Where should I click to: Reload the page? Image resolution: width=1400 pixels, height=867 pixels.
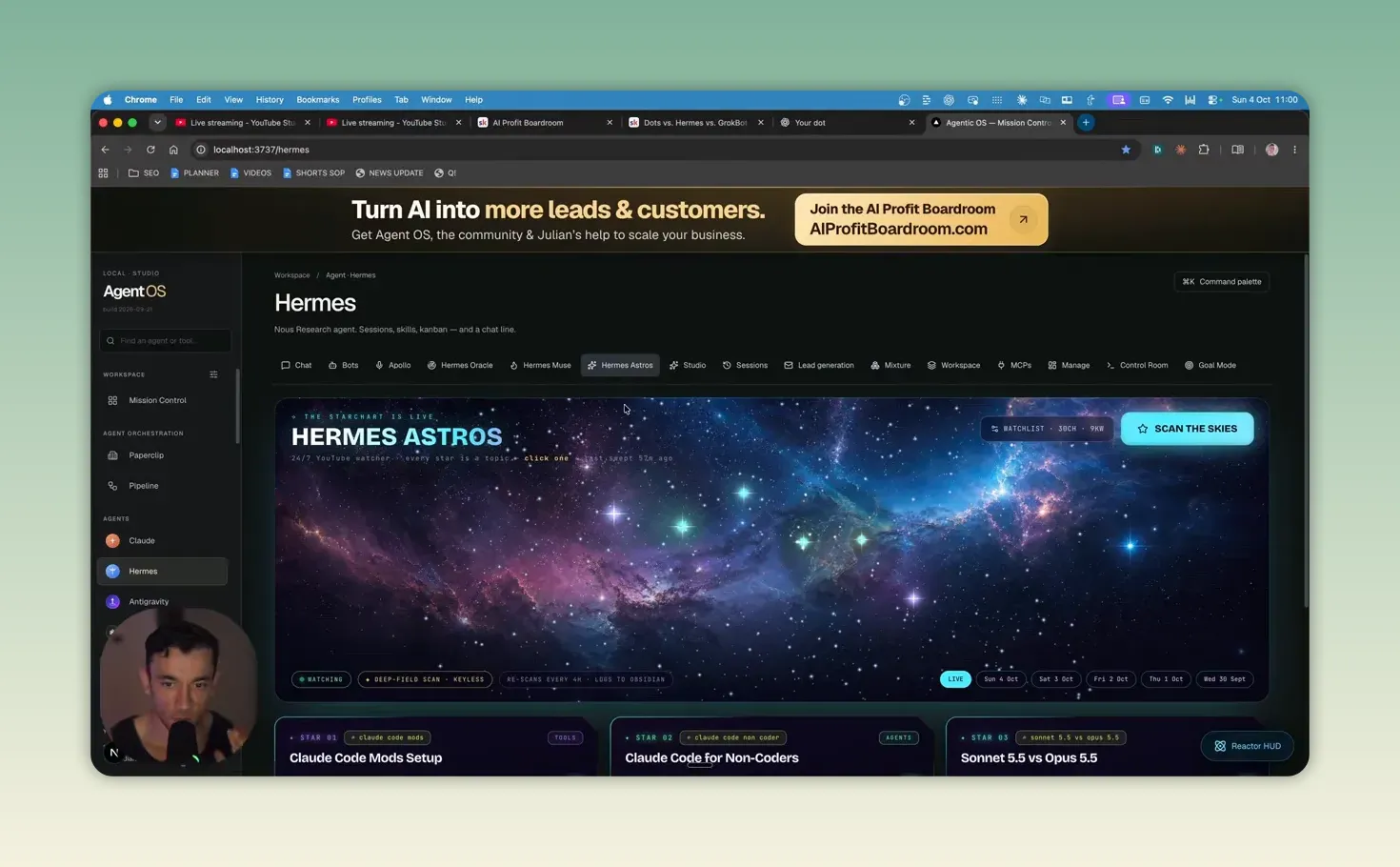pyautogui.click(x=150, y=150)
